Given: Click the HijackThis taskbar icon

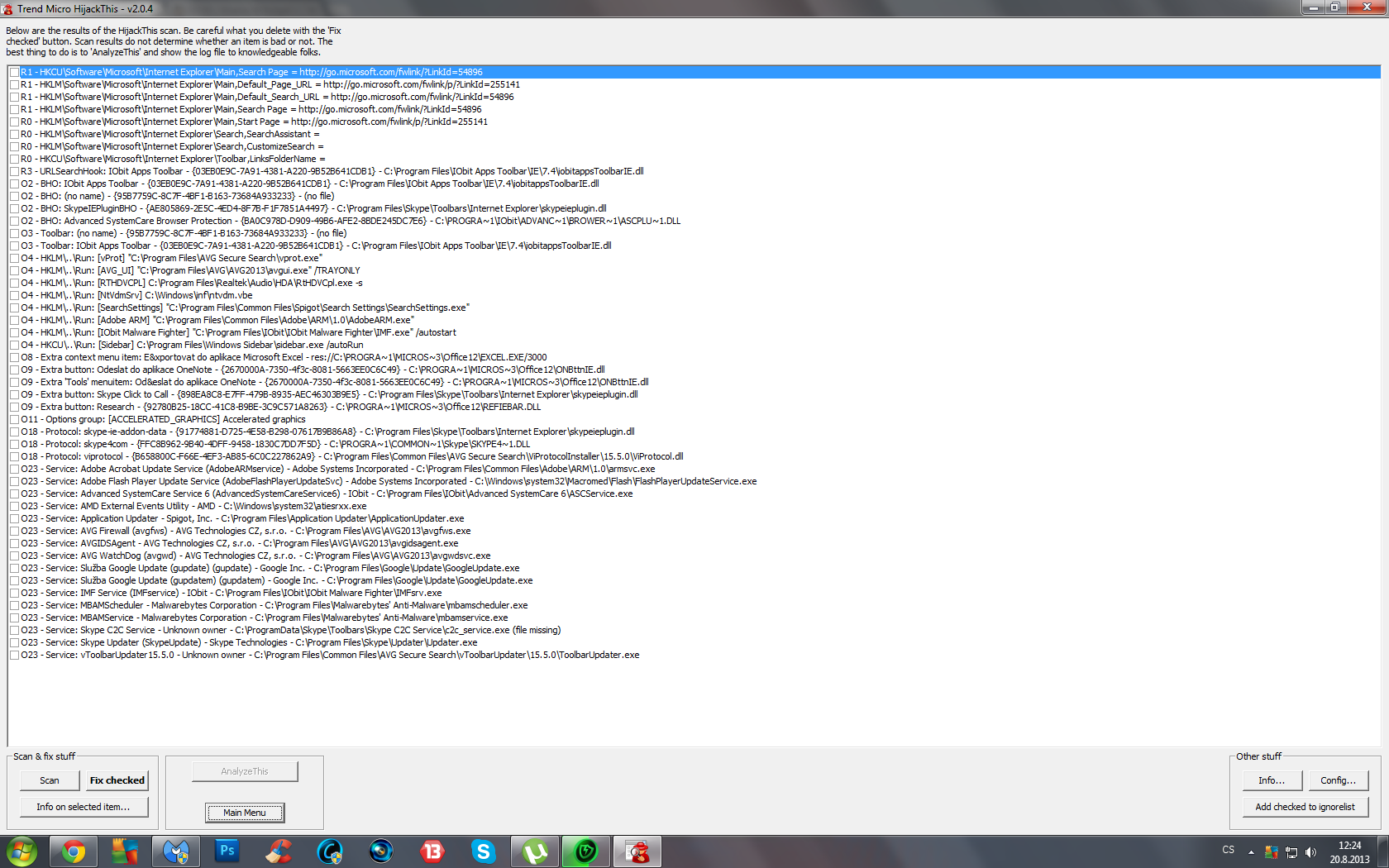Looking at the screenshot, I should pos(637,851).
